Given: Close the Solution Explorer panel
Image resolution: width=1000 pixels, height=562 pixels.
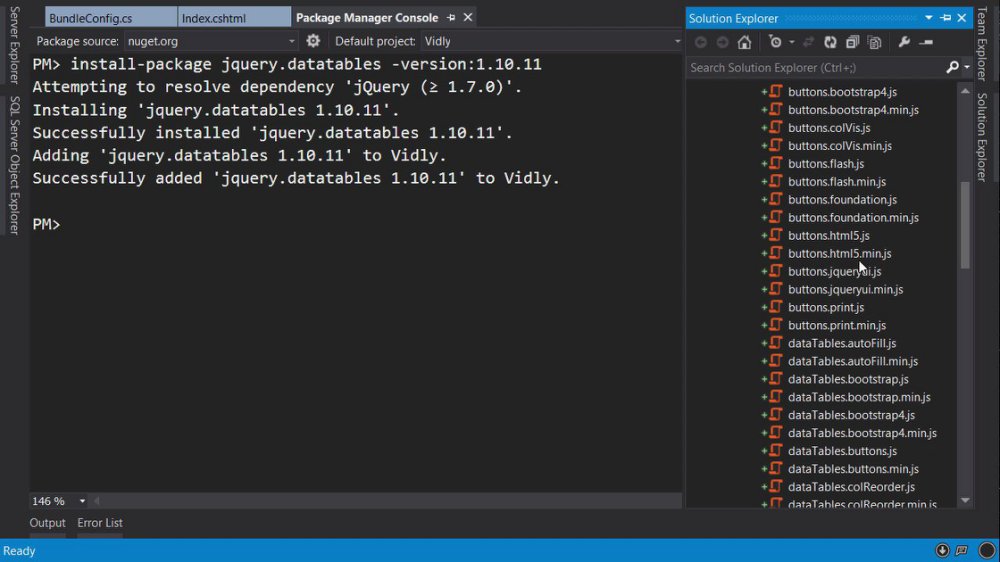Looking at the screenshot, I should click(962, 18).
